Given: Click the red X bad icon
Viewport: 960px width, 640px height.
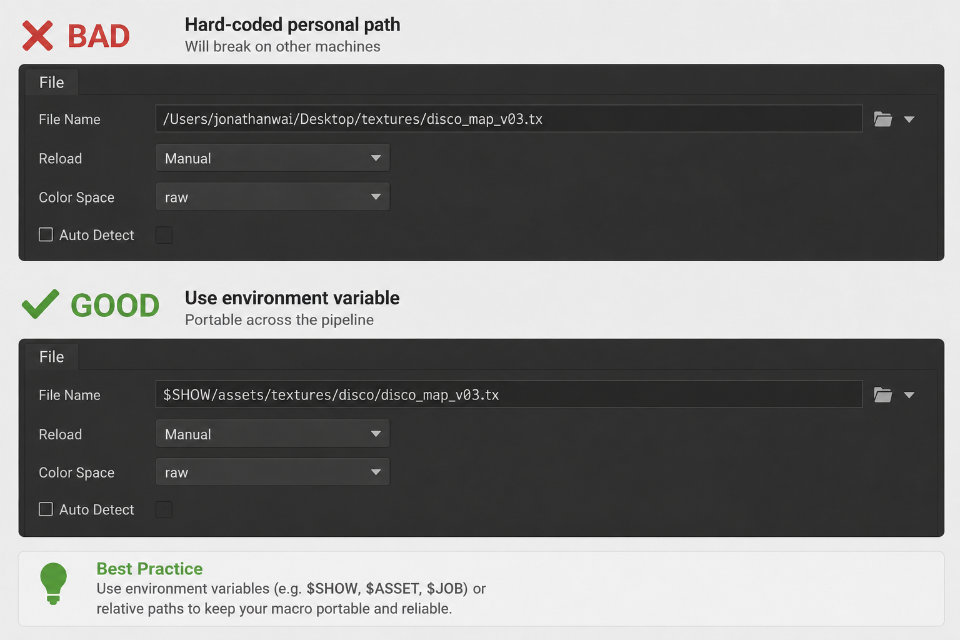Looking at the screenshot, I should (x=37, y=36).
